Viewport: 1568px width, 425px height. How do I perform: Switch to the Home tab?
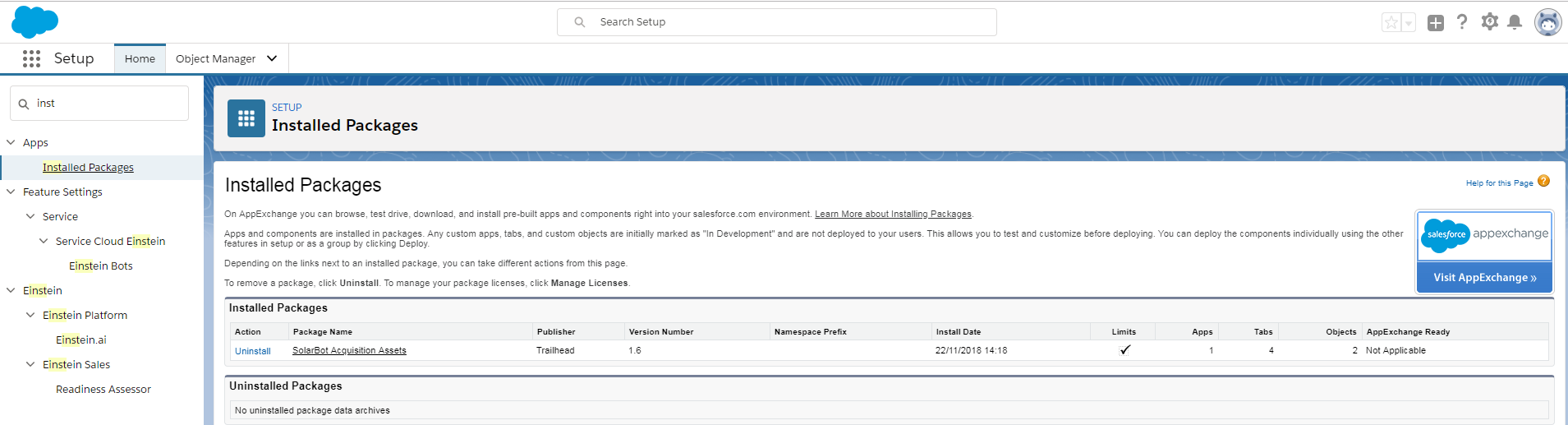point(140,58)
